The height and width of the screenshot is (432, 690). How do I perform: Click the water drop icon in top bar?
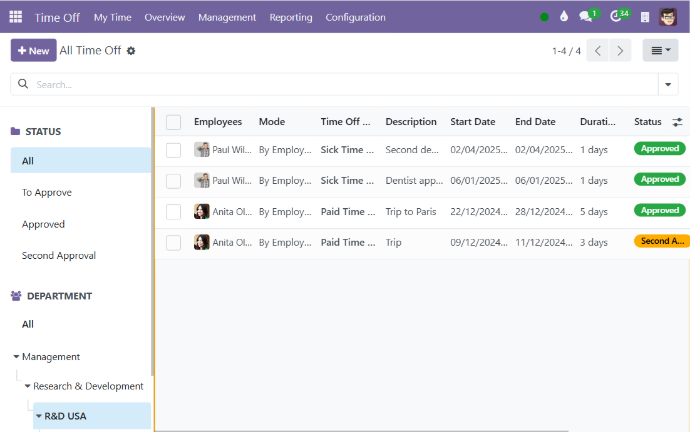563,17
